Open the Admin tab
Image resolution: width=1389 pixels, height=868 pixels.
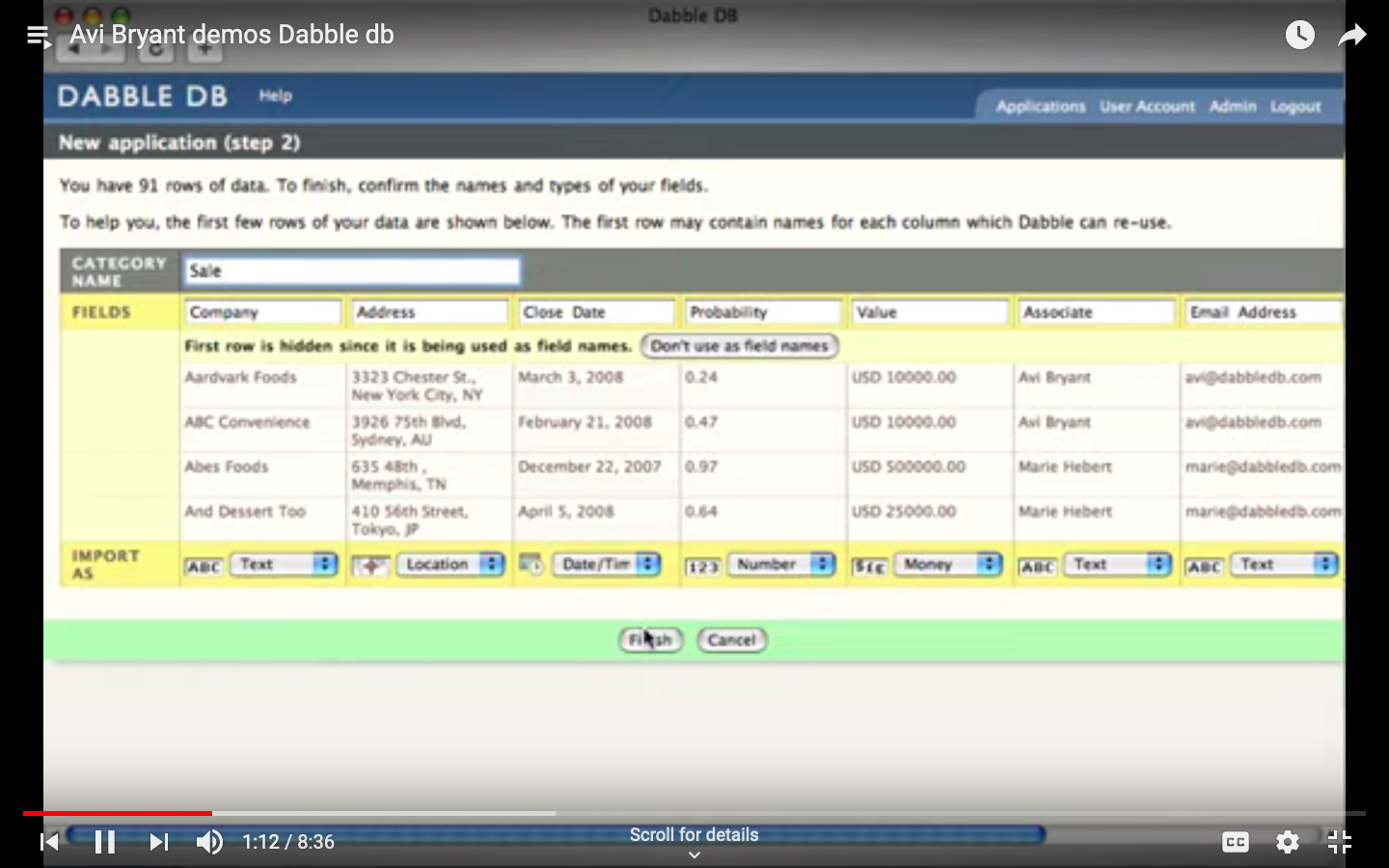point(1233,106)
